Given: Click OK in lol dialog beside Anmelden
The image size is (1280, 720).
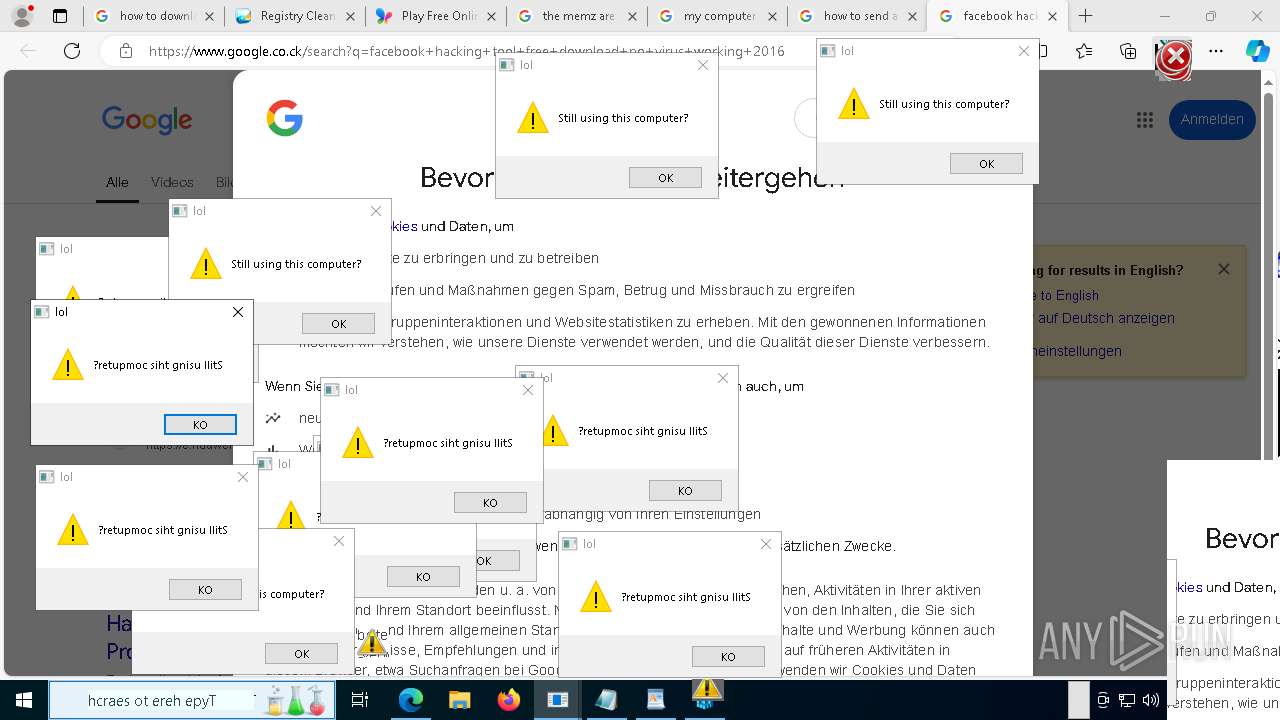Looking at the screenshot, I should [x=986, y=164].
